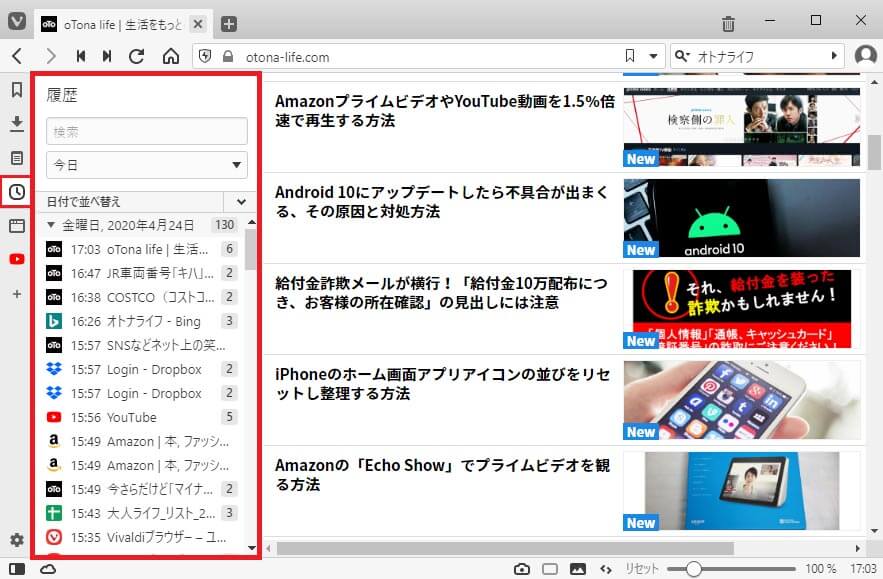The image size is (883, 579).
Task: Open 15:57 SNSなどネット上の history entry
Action: pyautogui.click(x=141, y=345)
